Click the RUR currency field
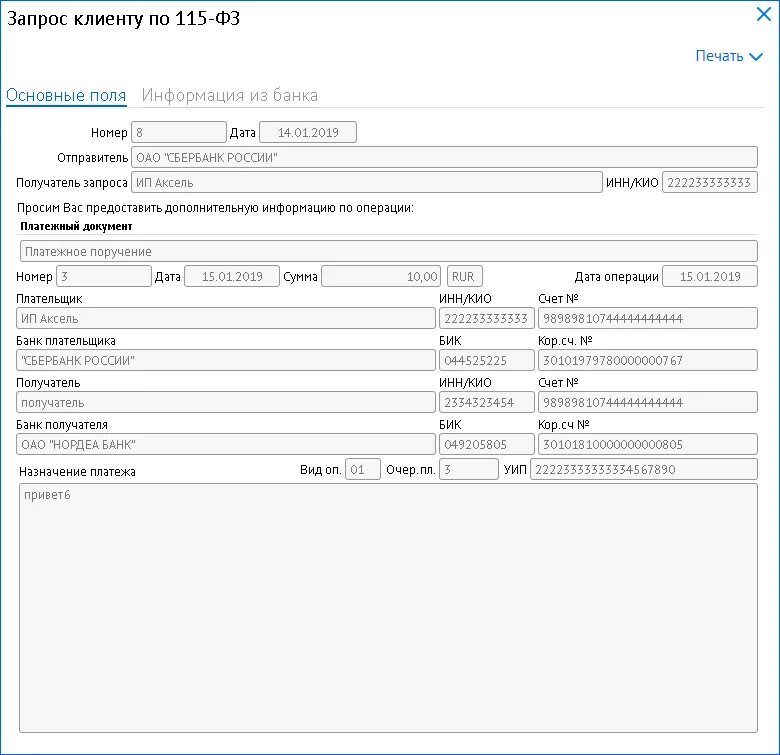Image resolution: width=780 pixels, height=755 pixels. [465, 276]
